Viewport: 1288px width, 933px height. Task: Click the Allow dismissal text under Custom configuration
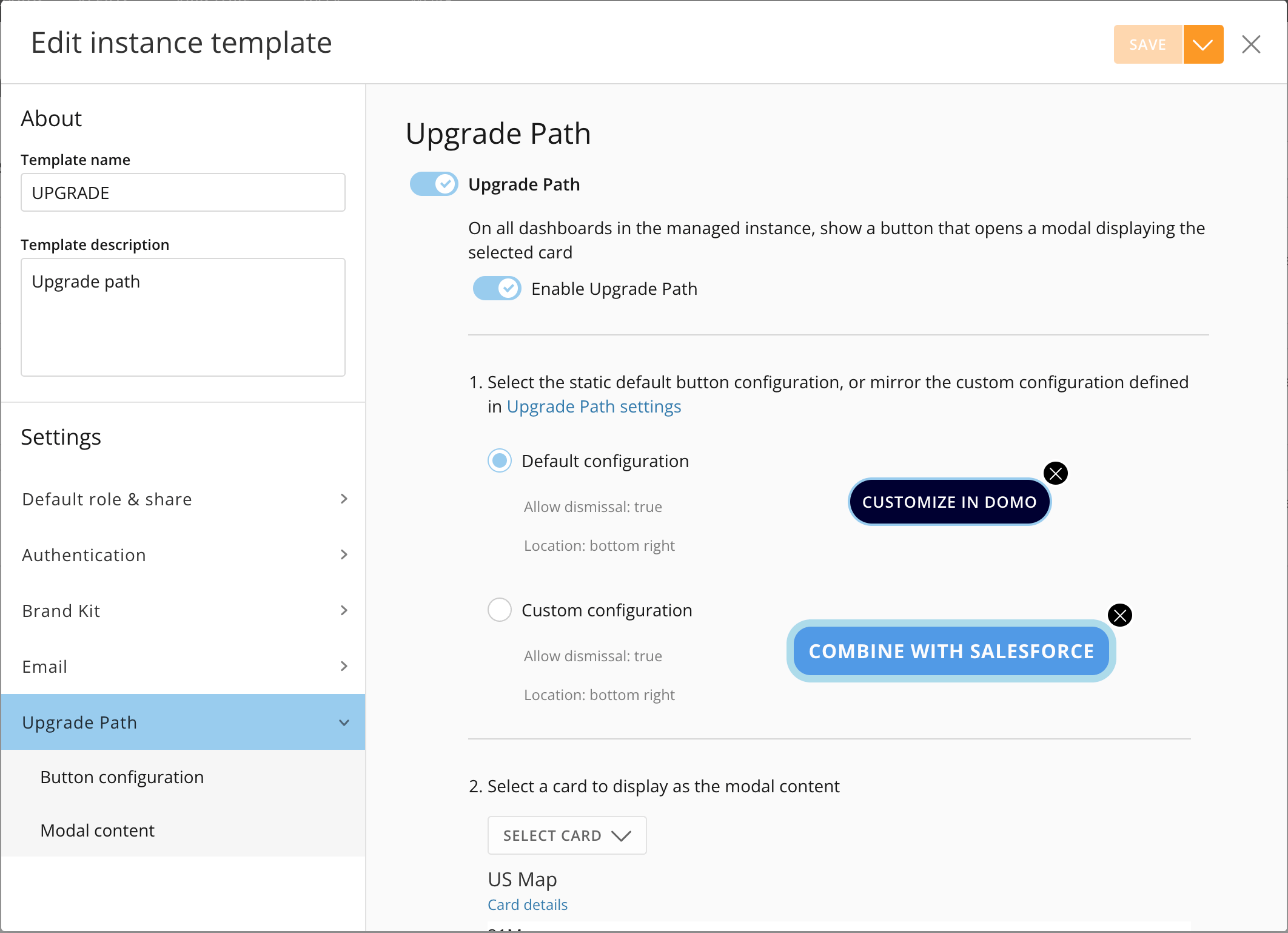click(x=593, y=656)
